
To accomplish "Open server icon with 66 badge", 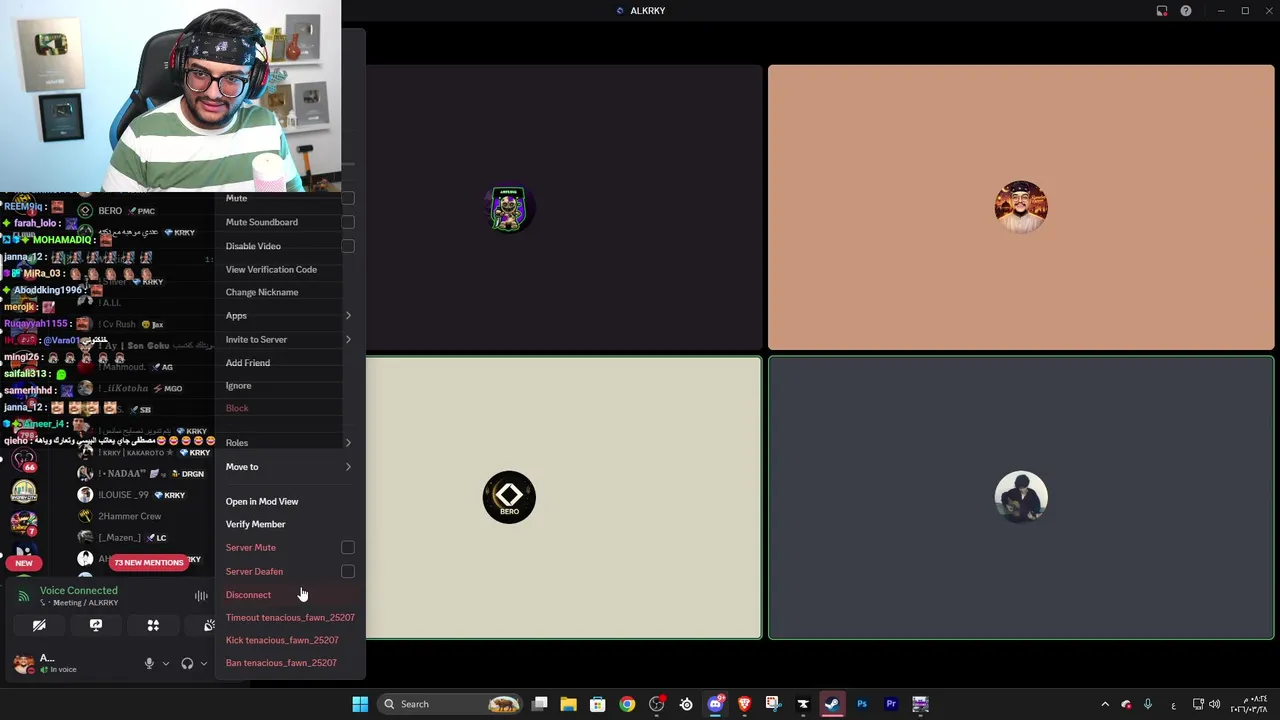I will 24,460.
